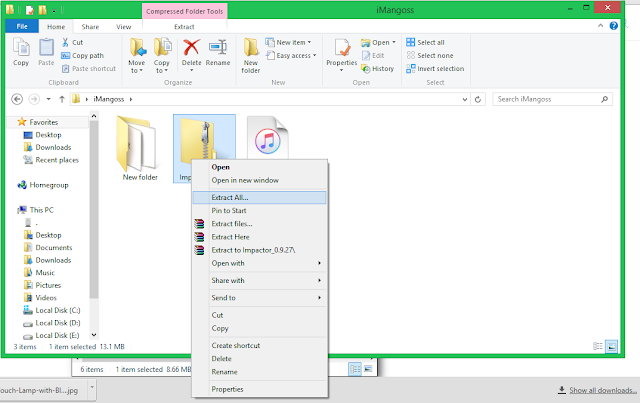
Task: Click Select all in the ribbon
Action: click(425, 42)
